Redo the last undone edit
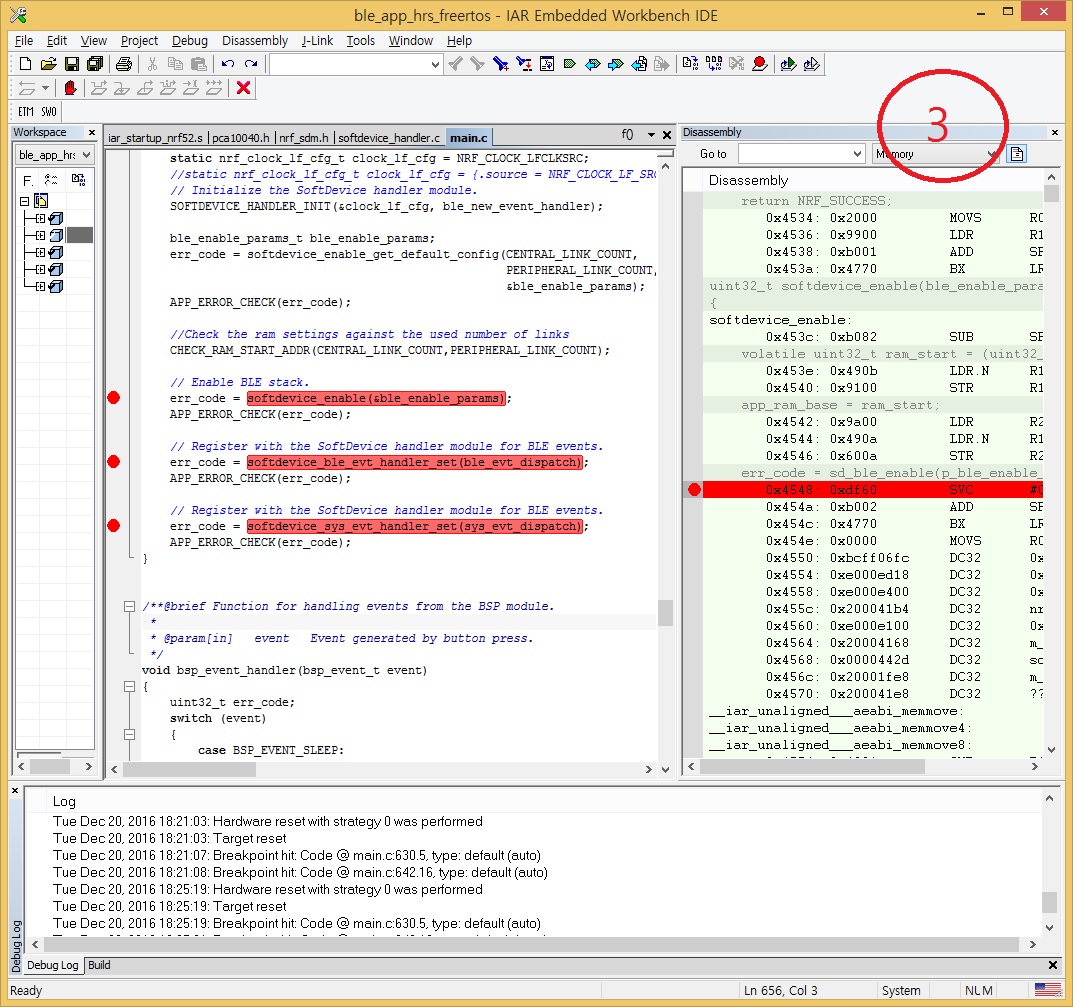The width and height of the screenshot is (1073, 1007). coord(251,64)
